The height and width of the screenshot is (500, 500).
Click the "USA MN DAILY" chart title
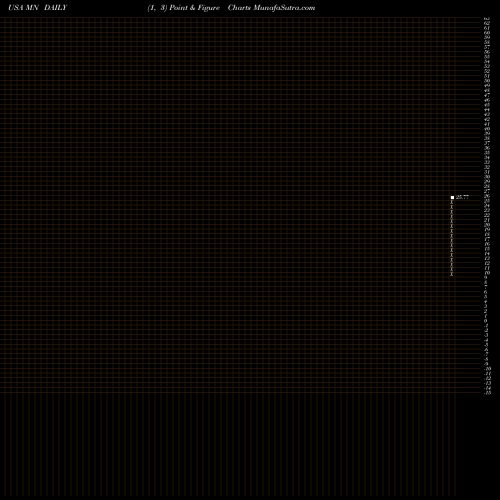point(38,8)
